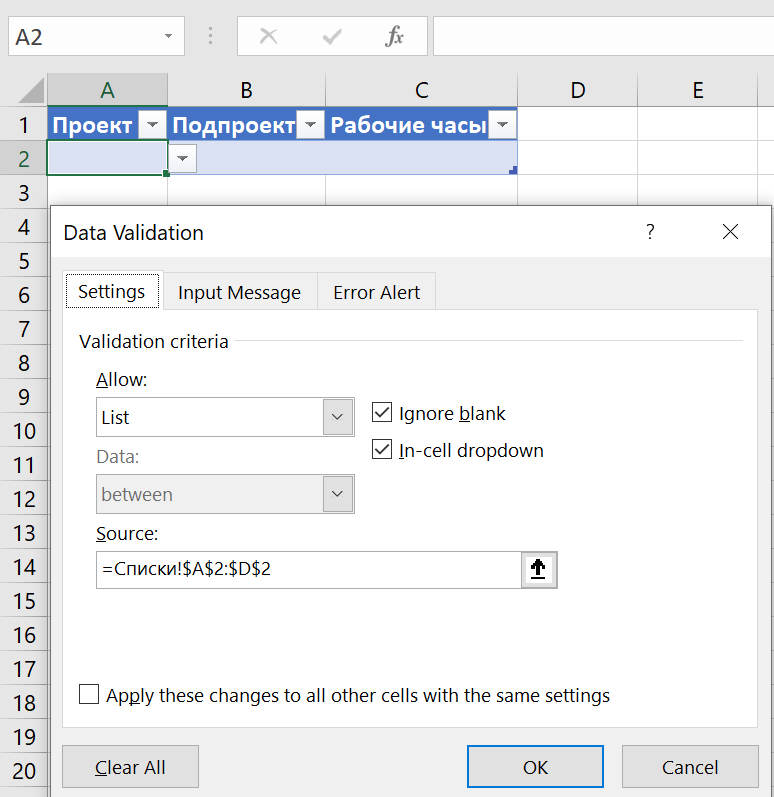Select row 3 header

[x=23, y=193]
